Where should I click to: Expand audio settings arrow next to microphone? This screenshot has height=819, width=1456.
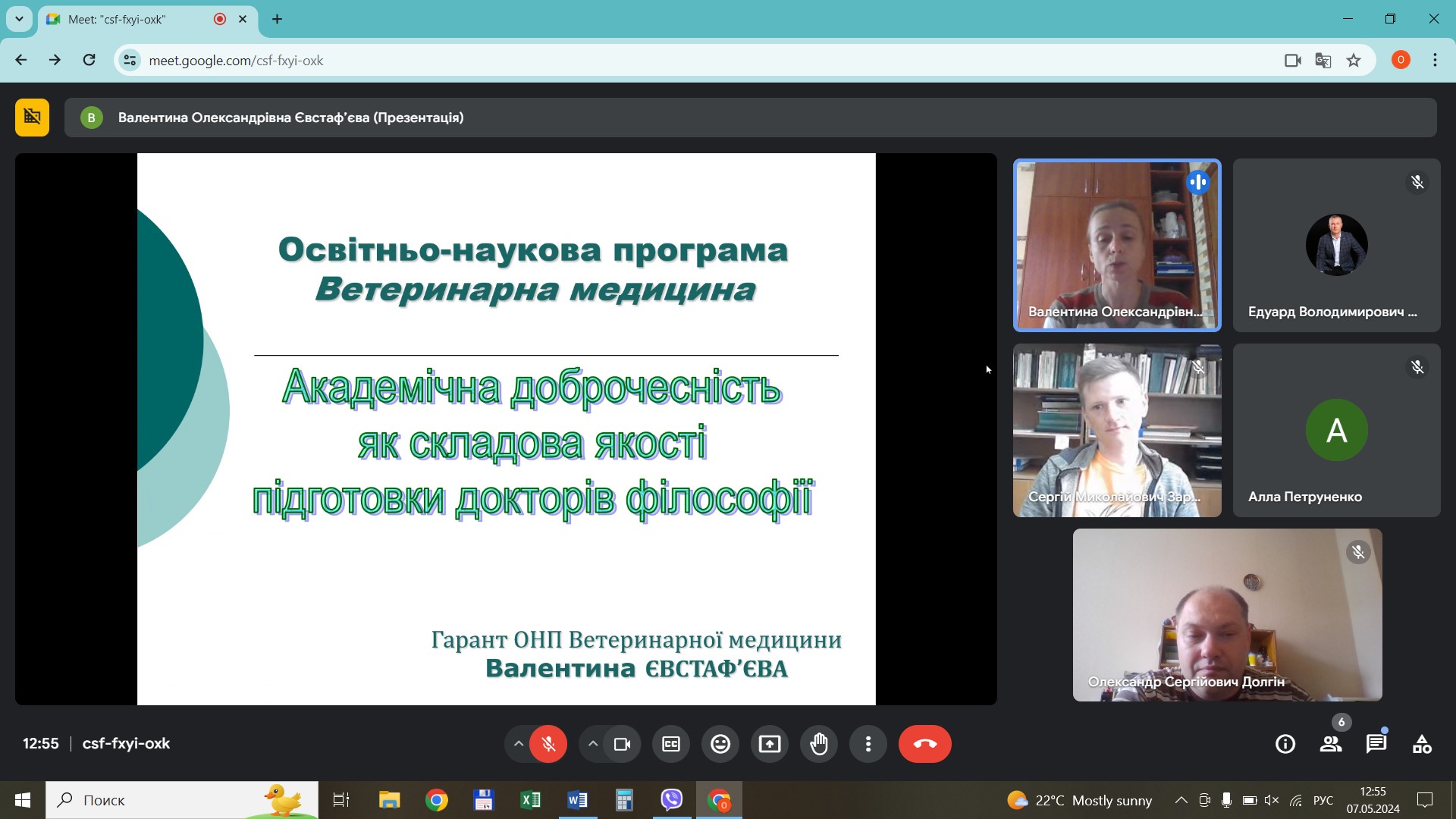point(518,744)
